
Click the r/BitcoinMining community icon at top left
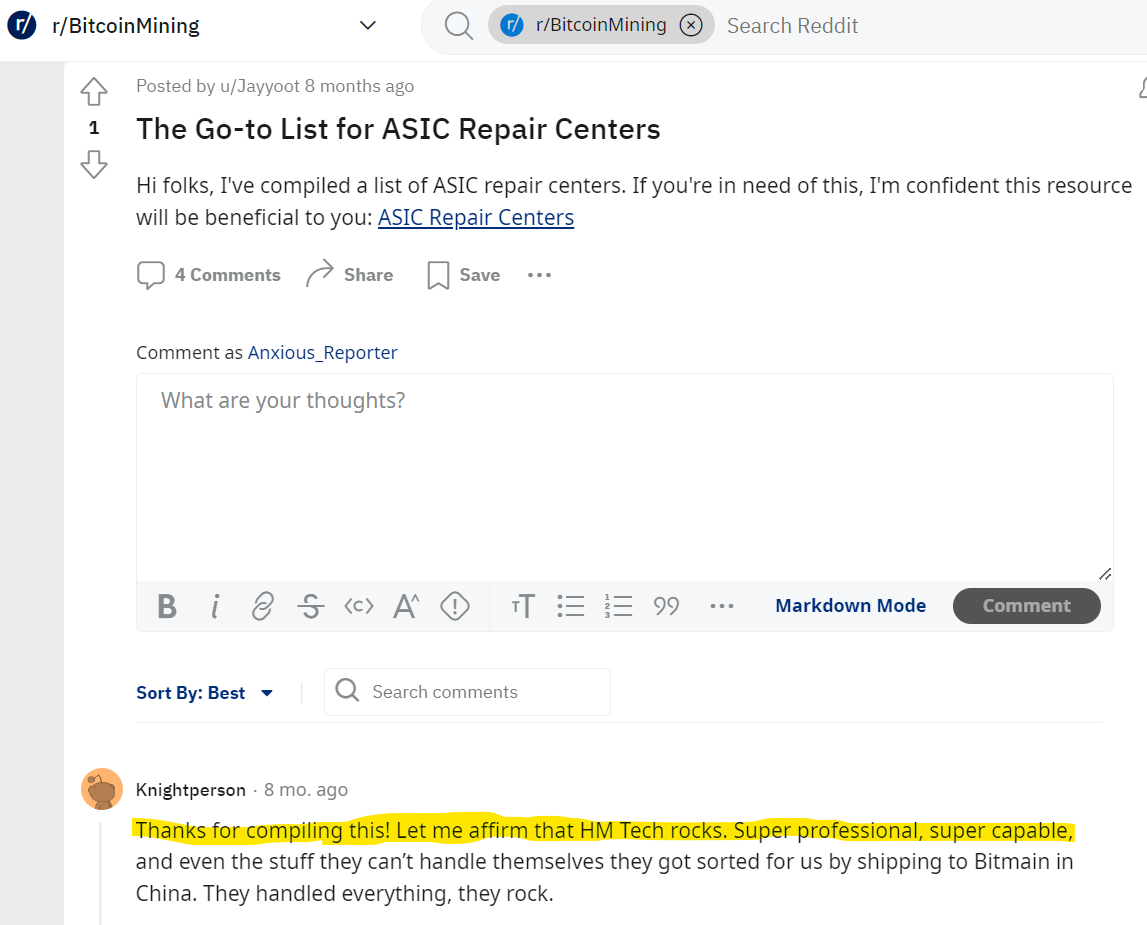tap(22, 25)
